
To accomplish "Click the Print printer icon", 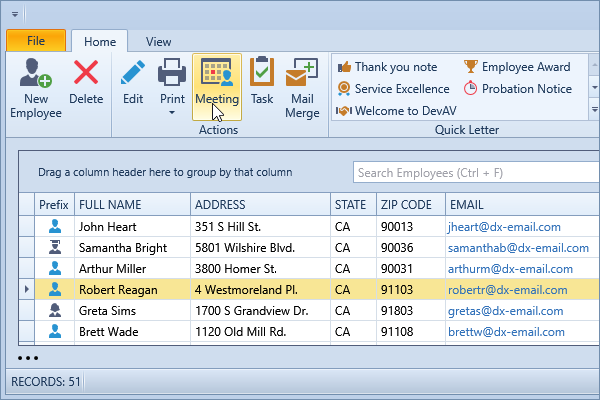I will [x=172, y=72].
